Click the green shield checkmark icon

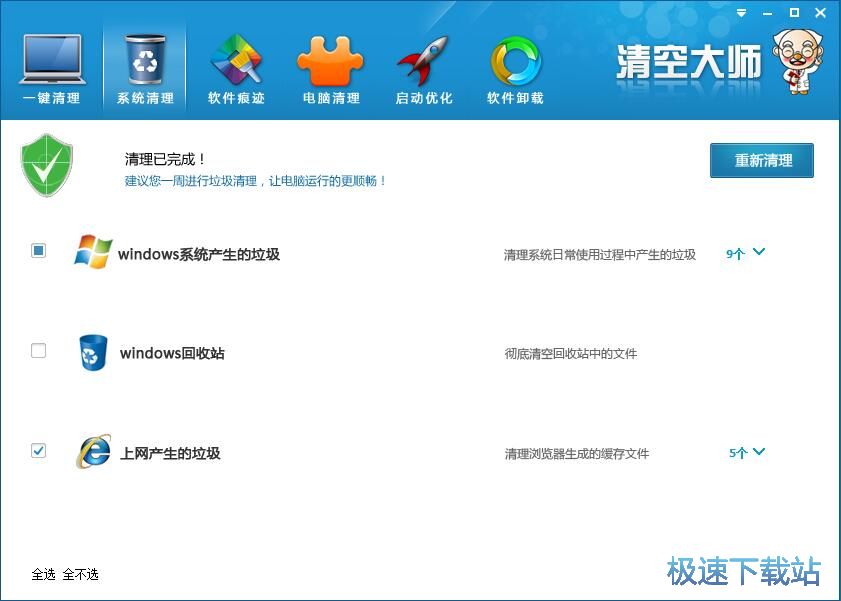(46, 164)
